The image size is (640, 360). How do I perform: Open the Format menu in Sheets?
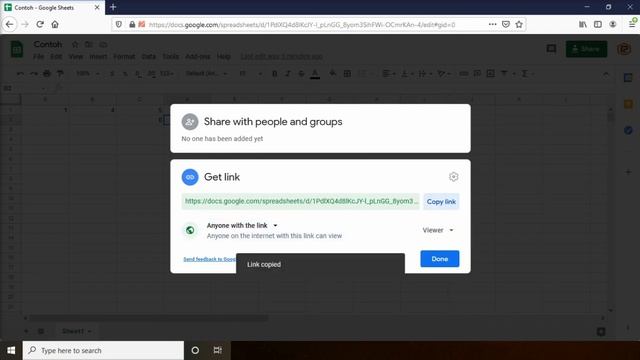click(x=124, y=56)
